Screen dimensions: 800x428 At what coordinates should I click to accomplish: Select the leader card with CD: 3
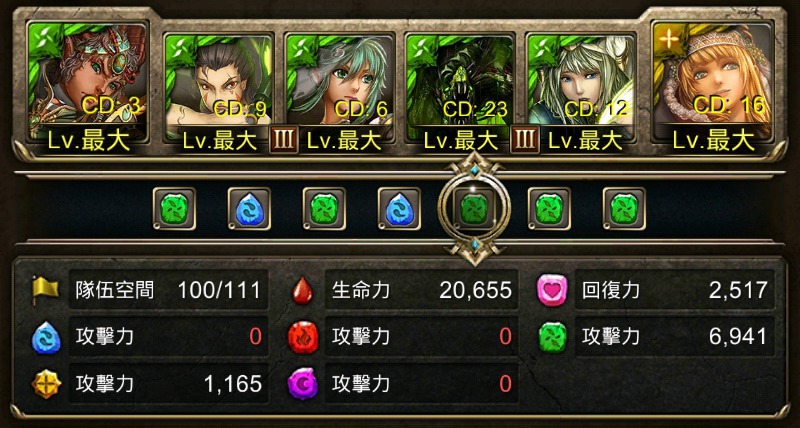coord(88,88)
